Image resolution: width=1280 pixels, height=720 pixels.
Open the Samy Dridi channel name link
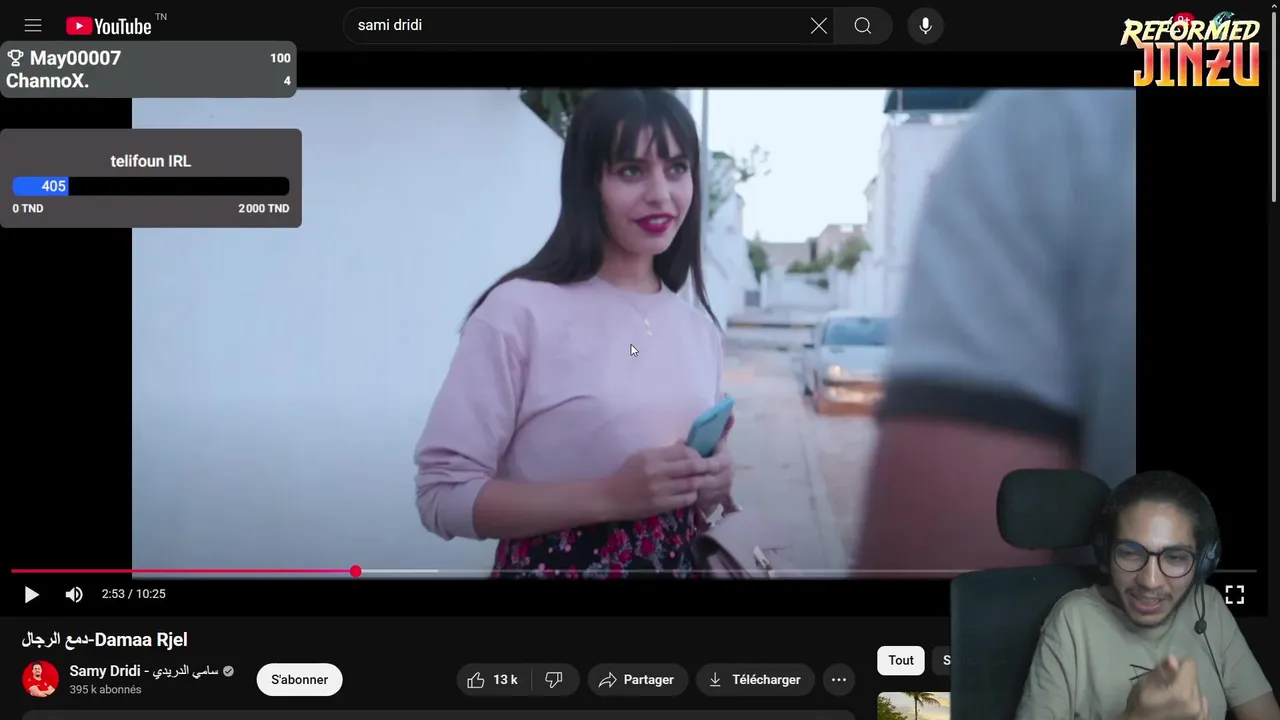144,671
